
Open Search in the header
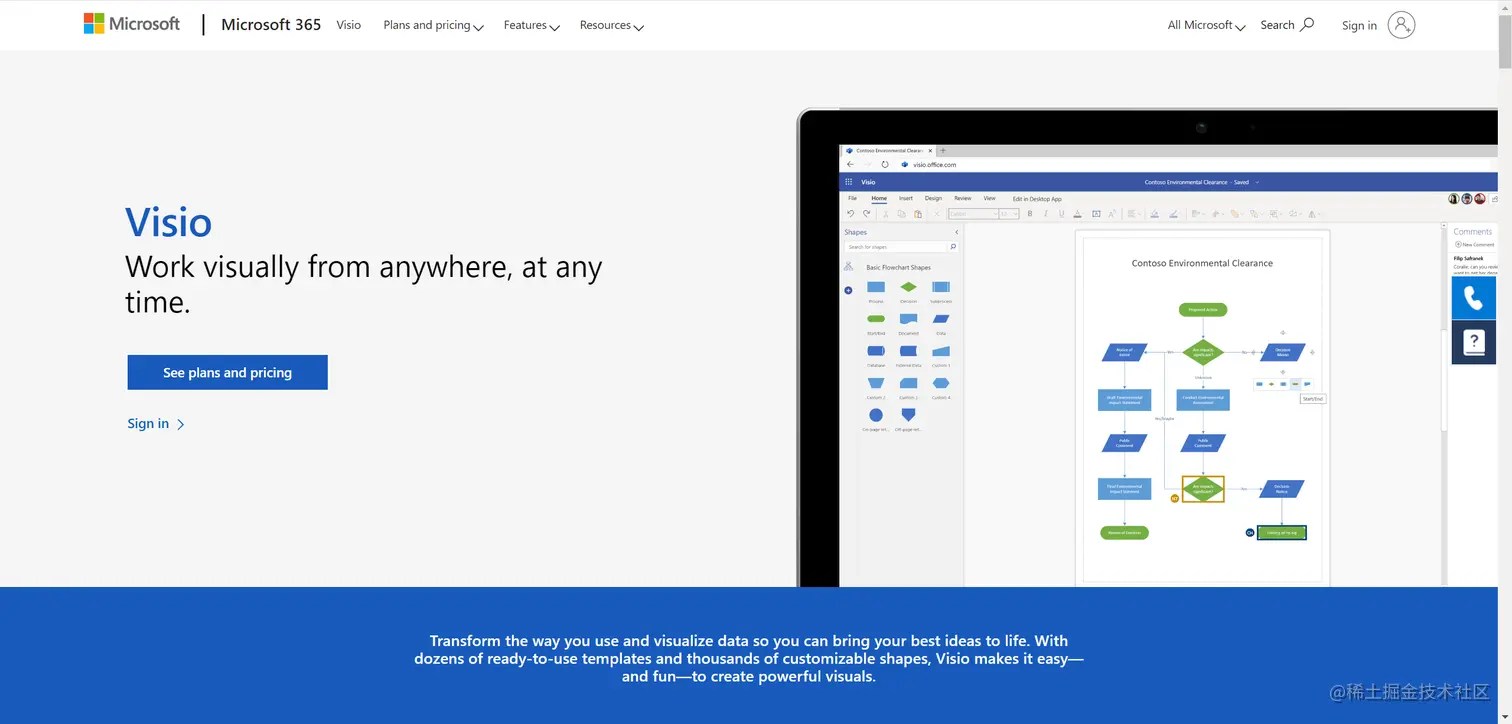coord(1287,25)
